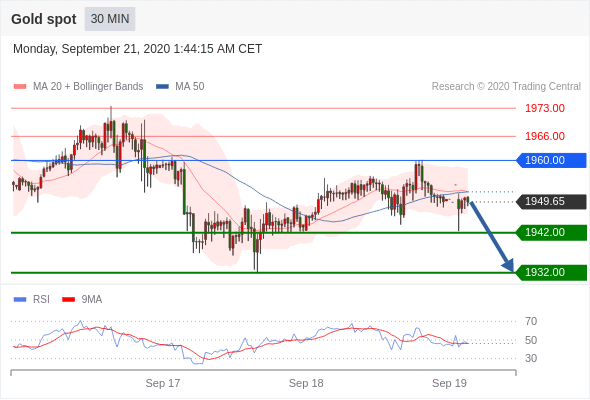
Task: Click the RSI legend label
Action: pos(41,300)
